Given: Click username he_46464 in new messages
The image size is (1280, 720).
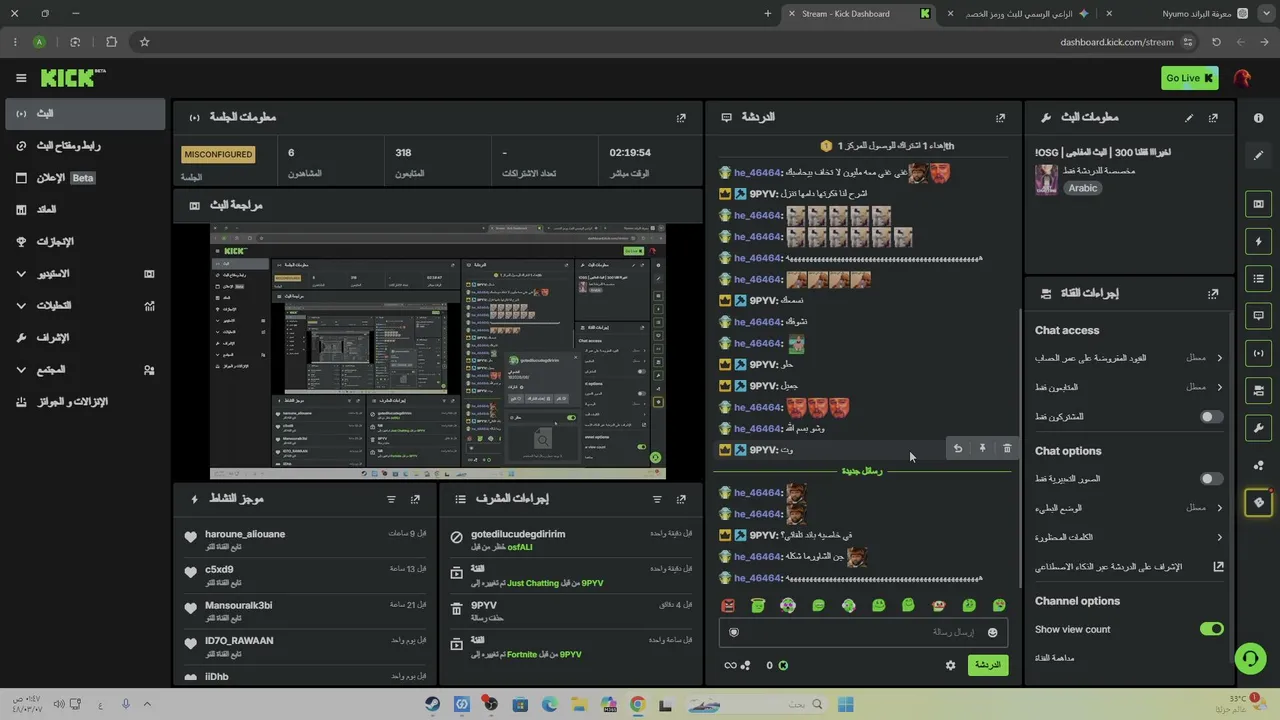Looking at the screenshot, I should point(757,492).
